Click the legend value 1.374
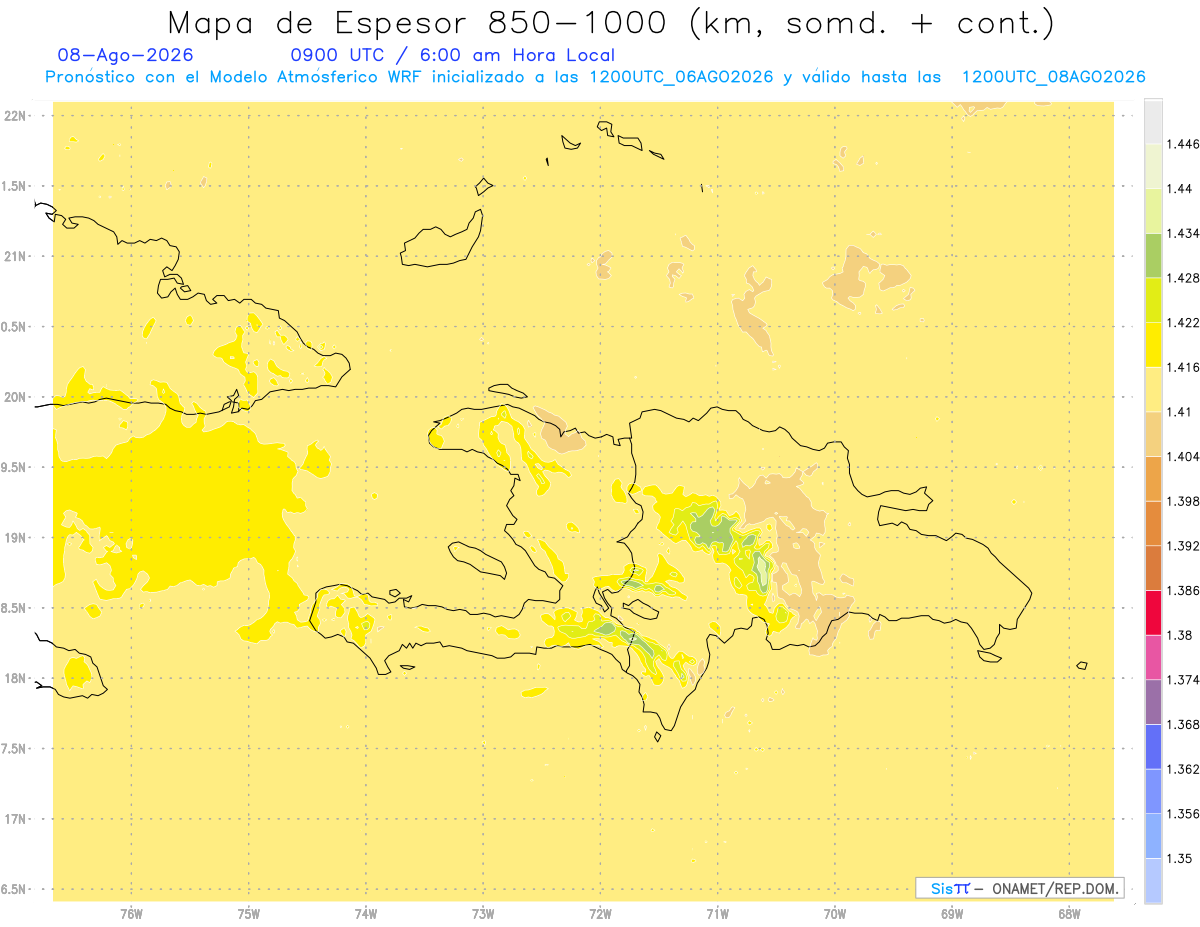 tap(1183, 680)
